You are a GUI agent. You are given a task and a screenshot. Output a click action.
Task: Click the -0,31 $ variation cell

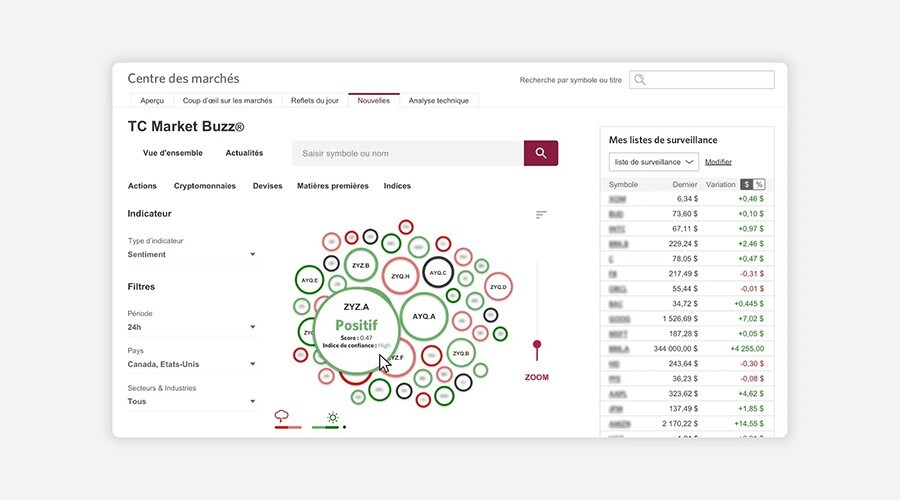pos(751,274)
